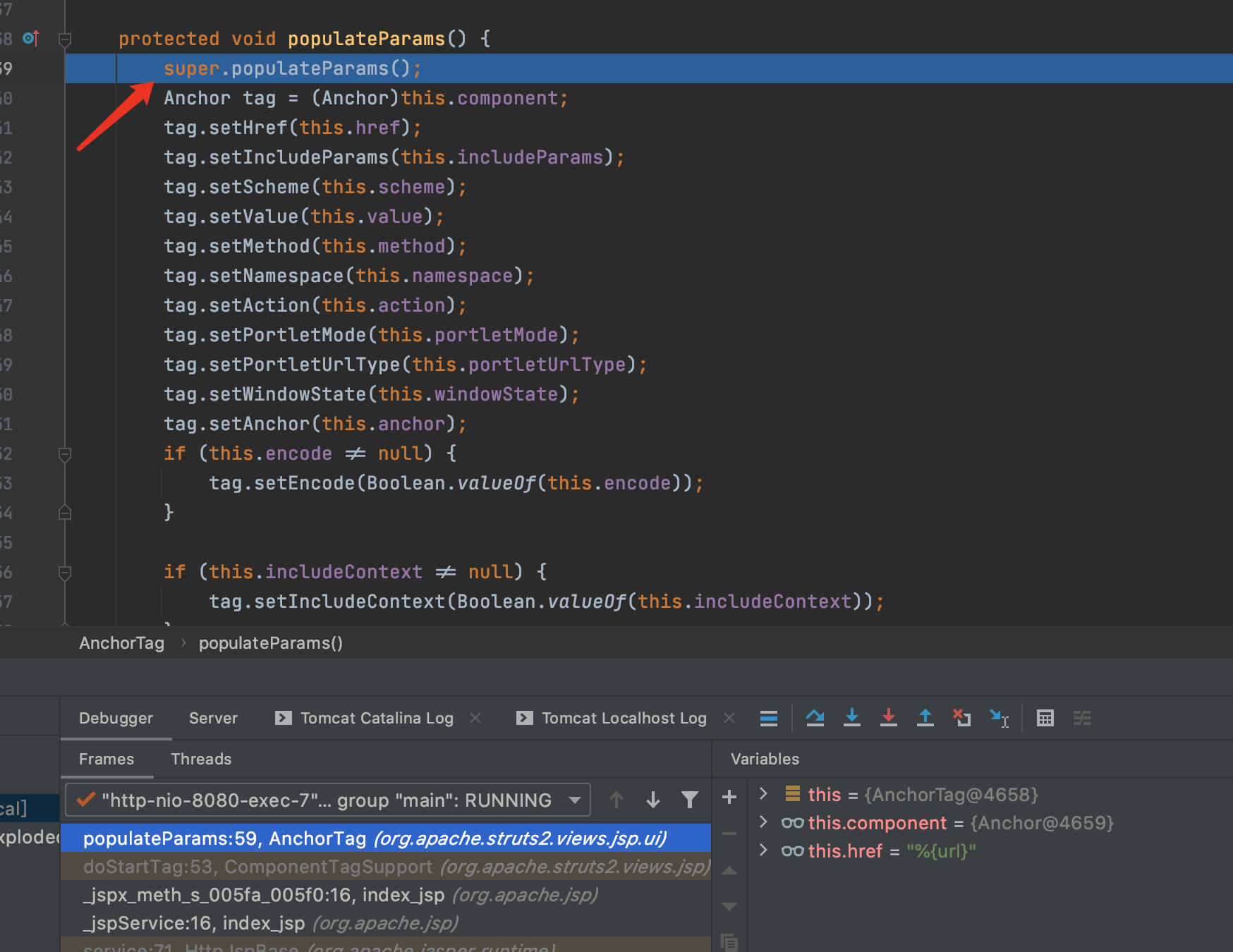The image size is (1233, 952).
Task: Select populateParams:59 AnchorTag frame
Action: (x=386, y=838)
